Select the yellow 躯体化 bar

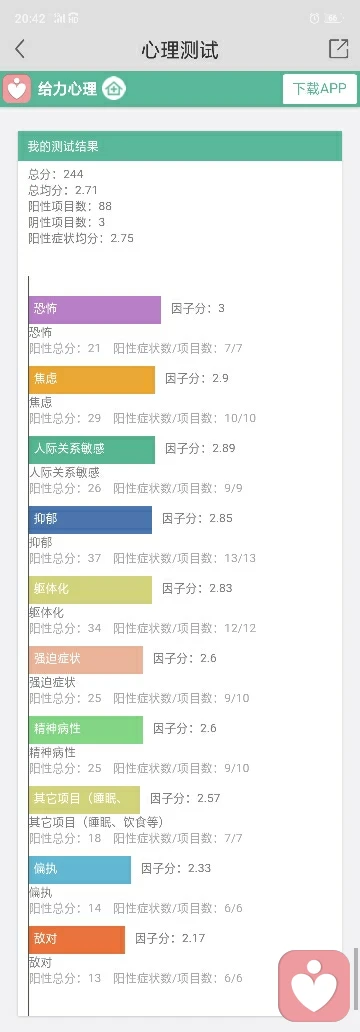coord(90,590)
